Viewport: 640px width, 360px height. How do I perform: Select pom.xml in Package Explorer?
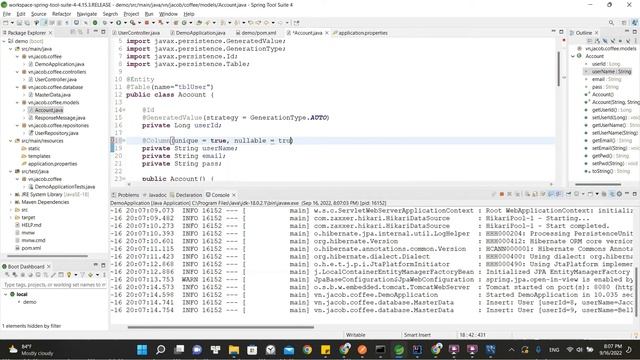tap(31, 248)
